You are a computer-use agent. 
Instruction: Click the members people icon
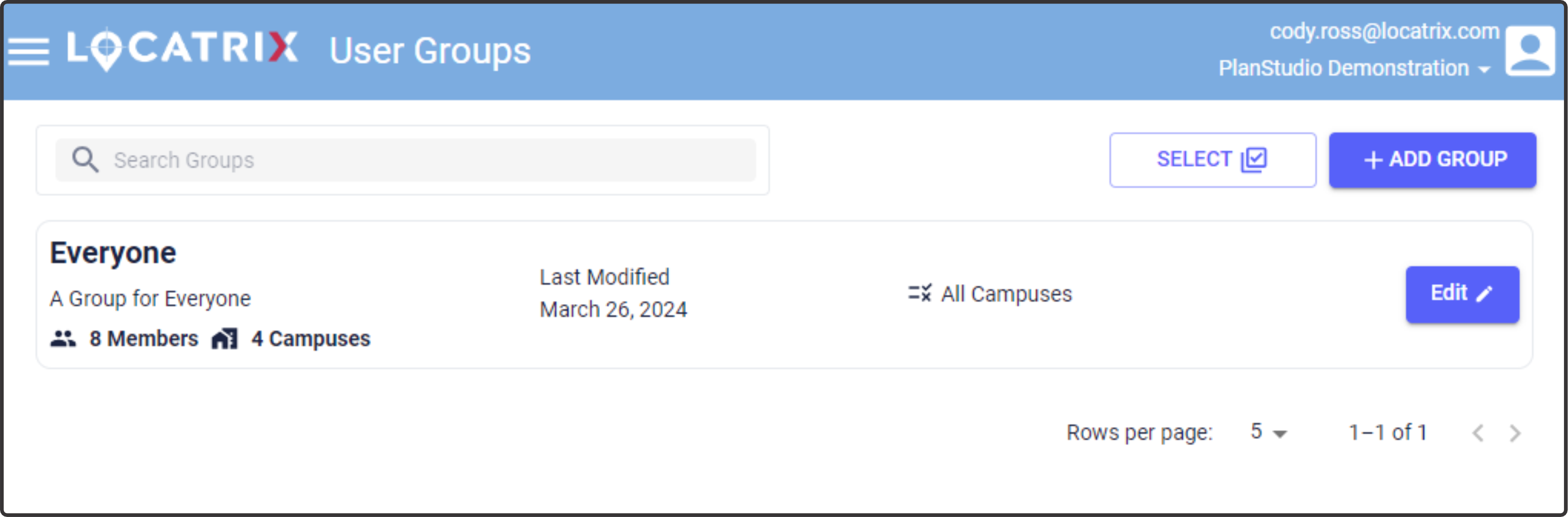pyautogui.click(x=63, y=339)
